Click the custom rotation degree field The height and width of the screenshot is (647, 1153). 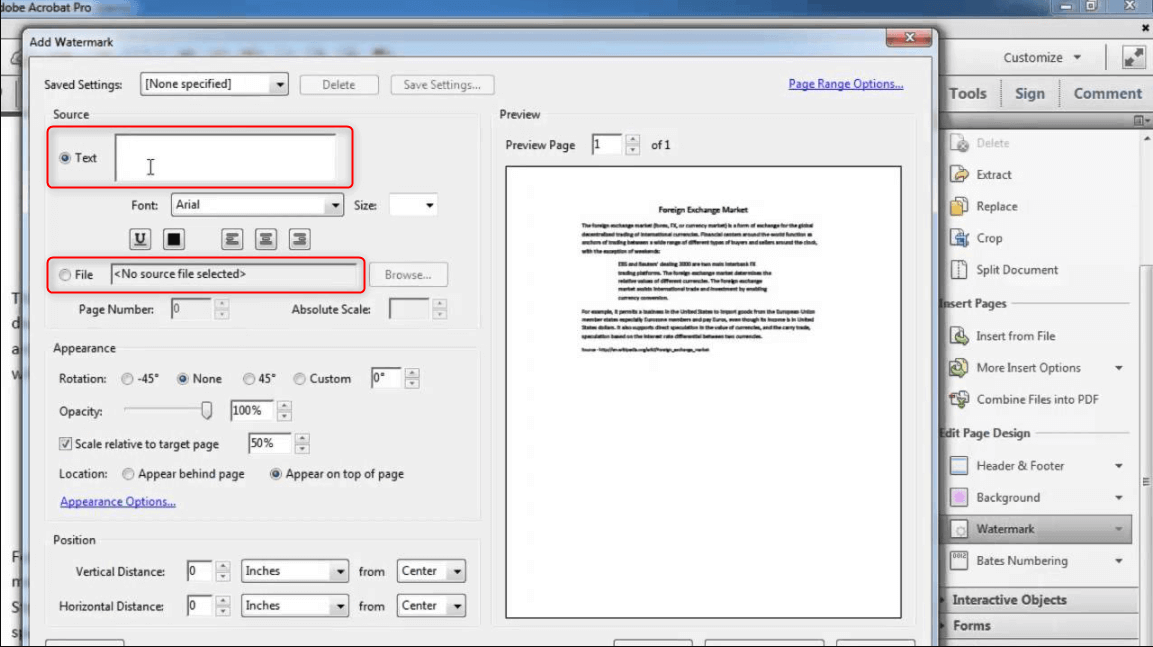386,379
